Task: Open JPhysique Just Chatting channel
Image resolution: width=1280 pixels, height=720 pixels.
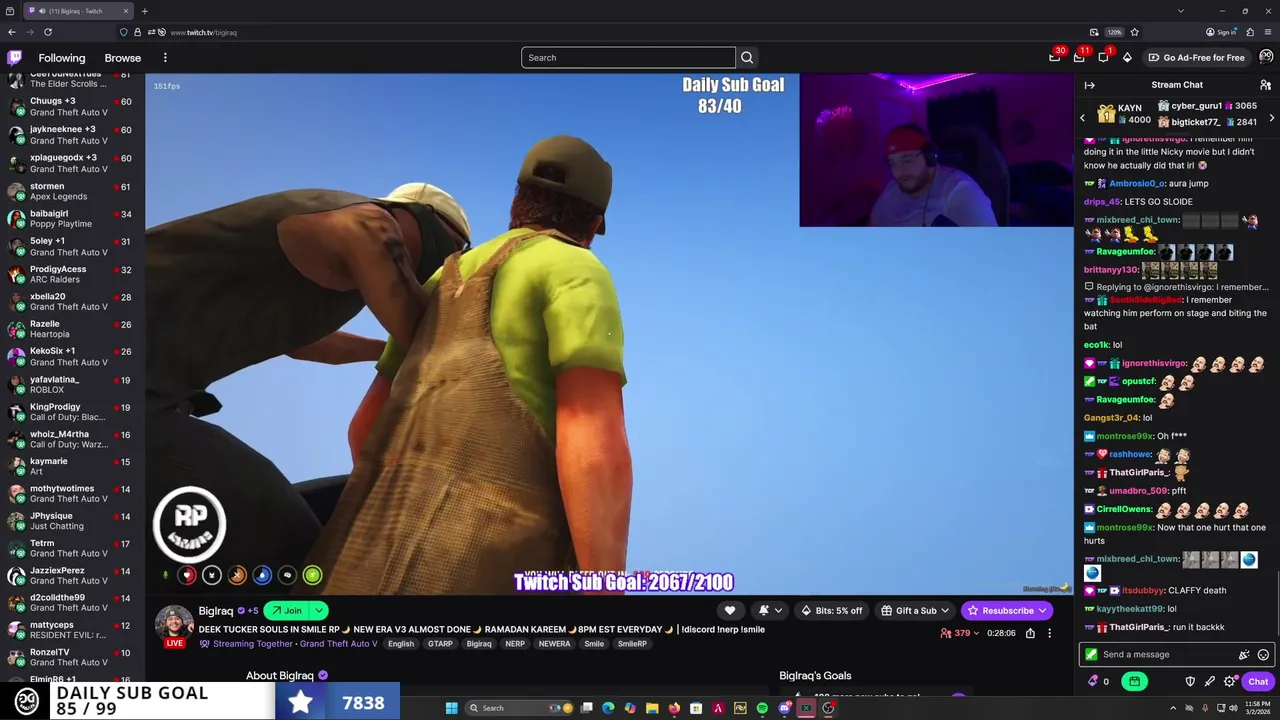Action: 72,521
